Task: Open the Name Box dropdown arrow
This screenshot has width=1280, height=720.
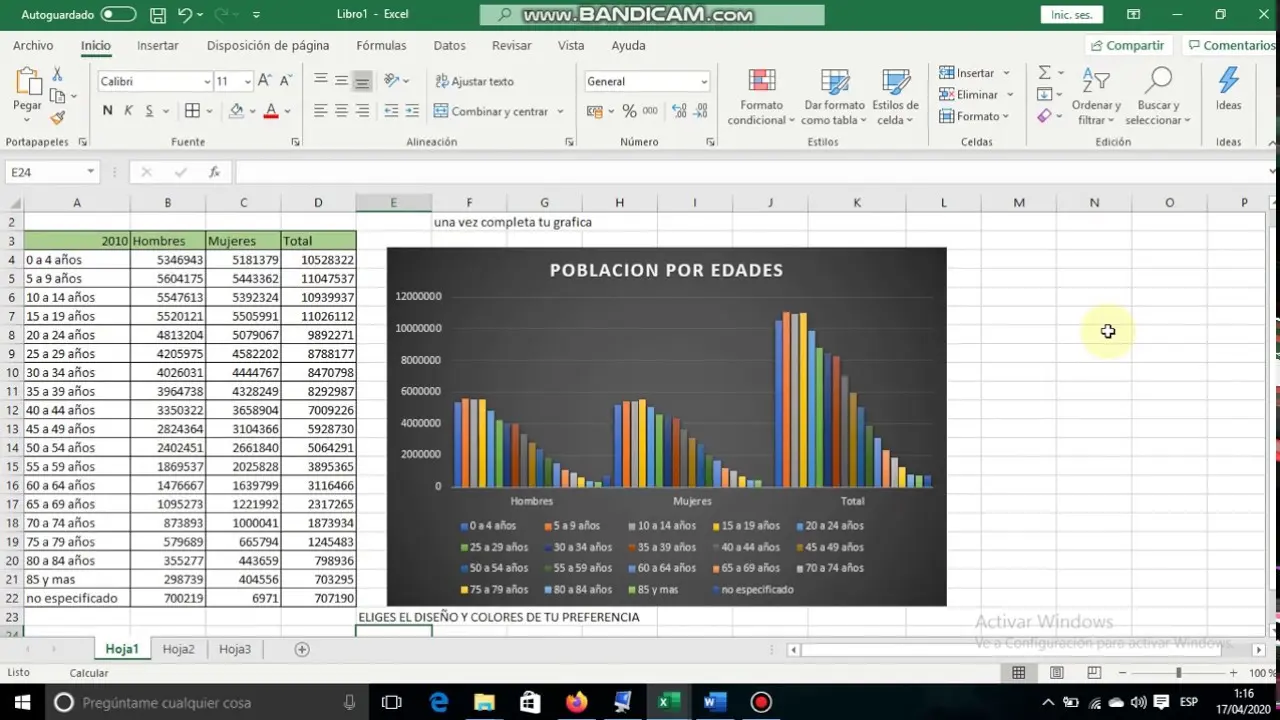Action: point(90,172)
